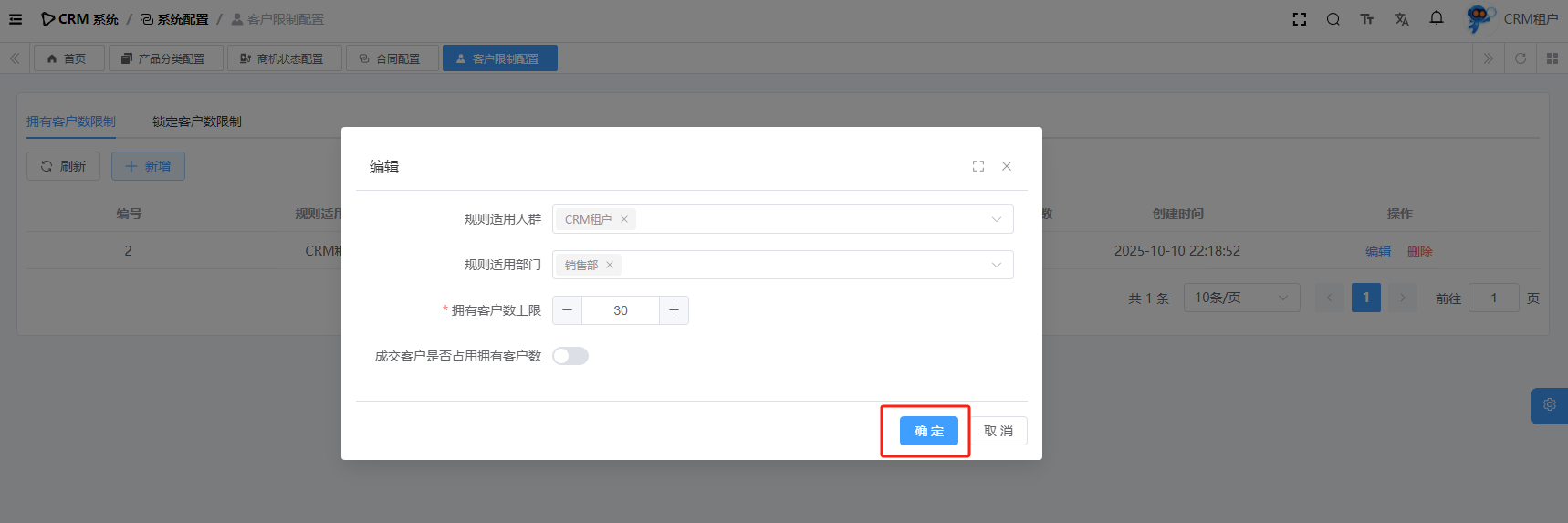Screen dimensions: 1568x523
Task: Click the hamburger menu collapse icon
Action: click(x=16, y=19)
